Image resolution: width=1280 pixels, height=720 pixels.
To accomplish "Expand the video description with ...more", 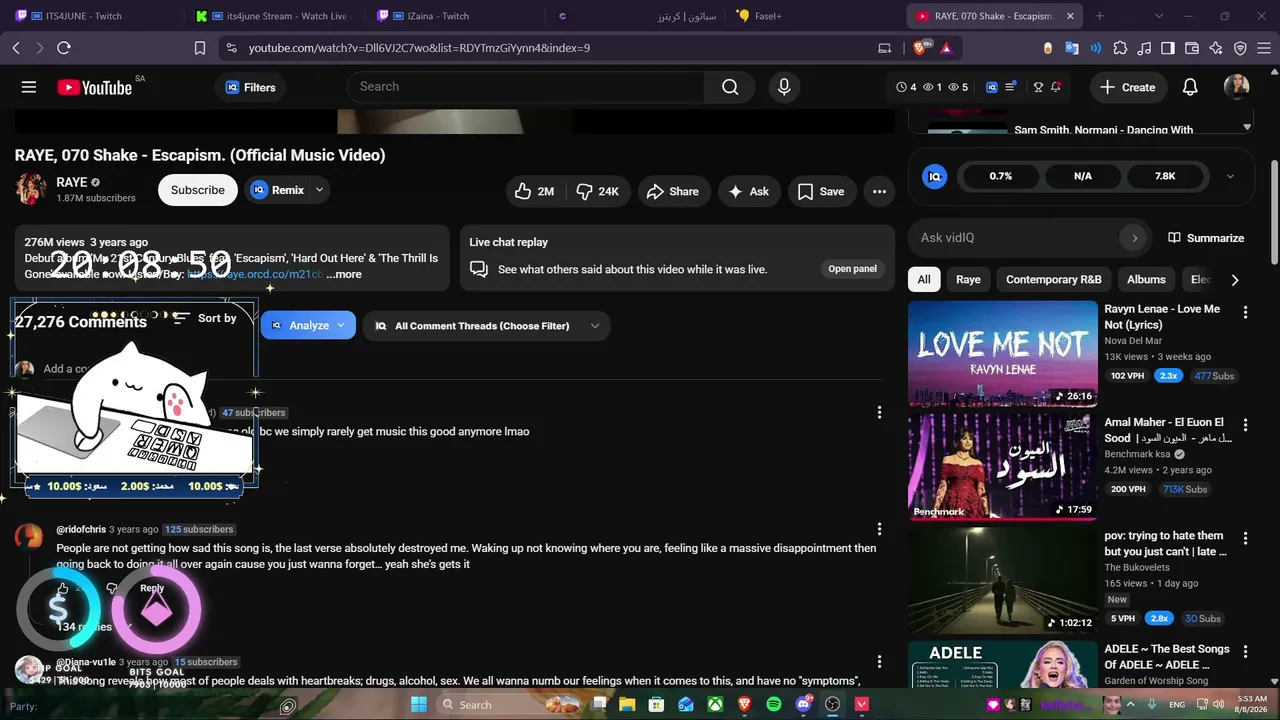I will tap(344, 274).
